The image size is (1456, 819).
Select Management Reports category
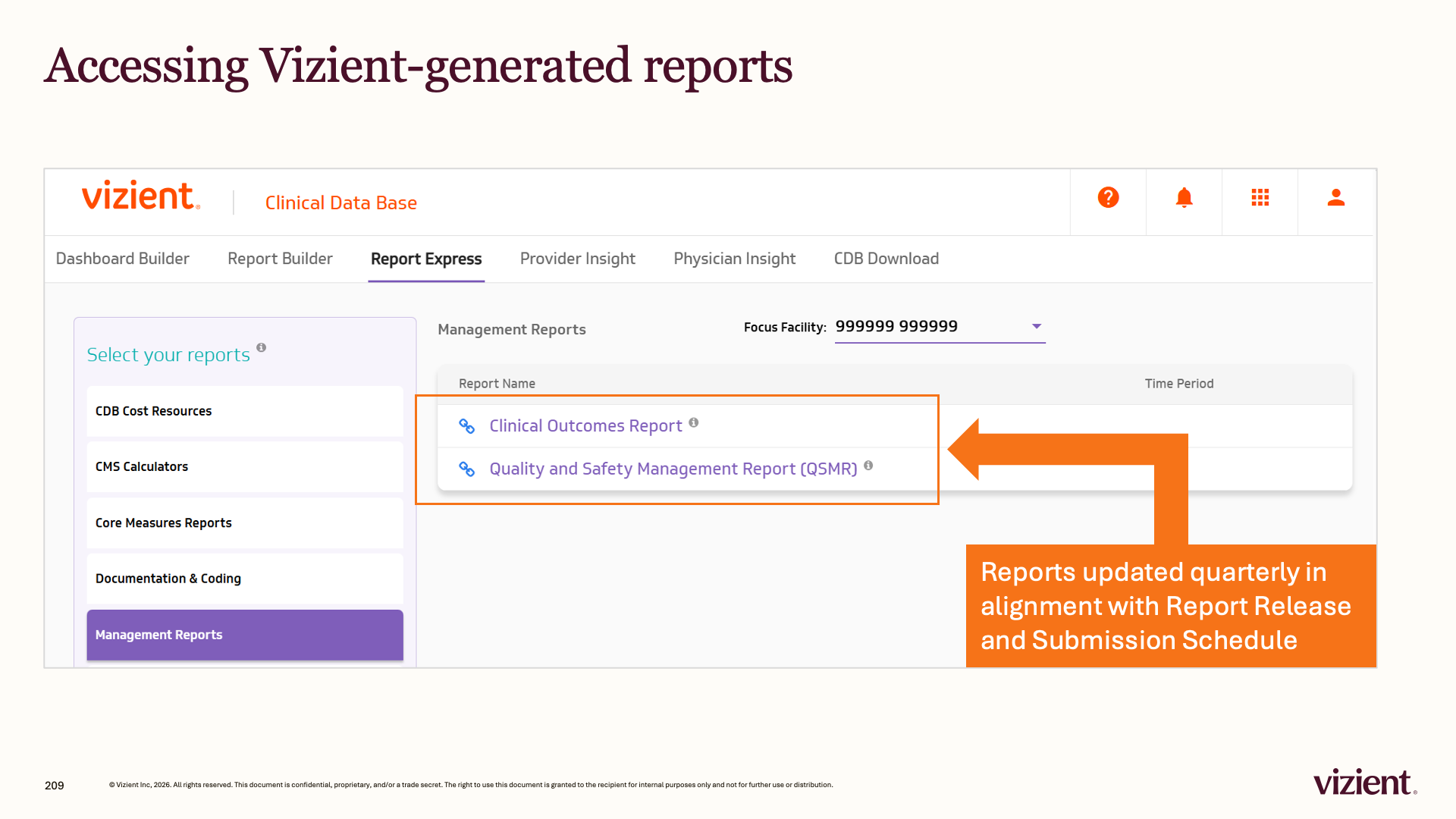(x=245, y=635)
